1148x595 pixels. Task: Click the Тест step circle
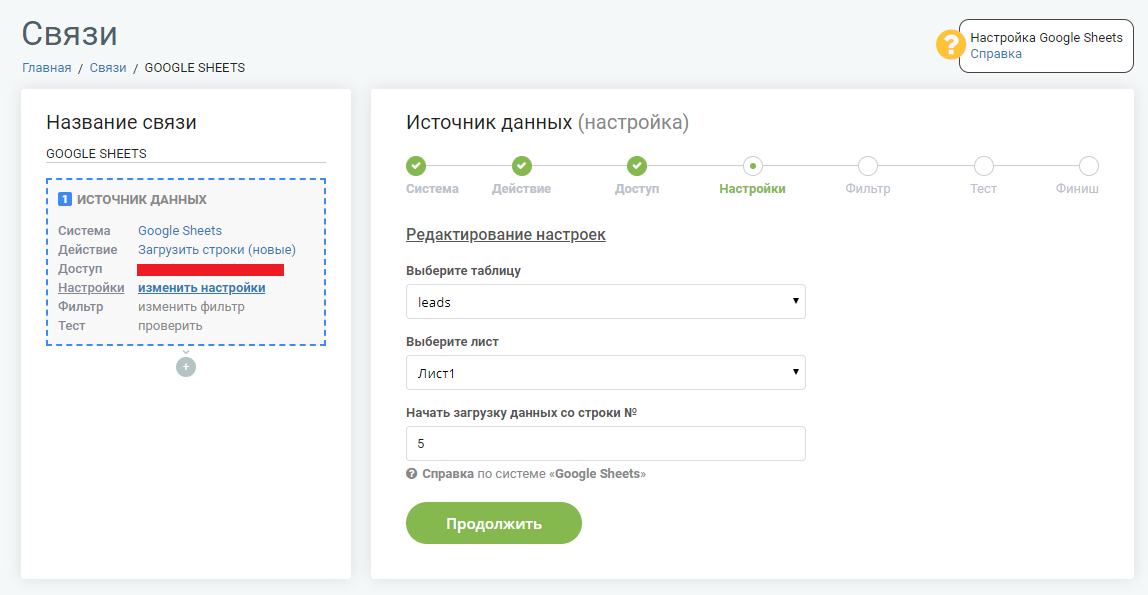click(984, 166)
